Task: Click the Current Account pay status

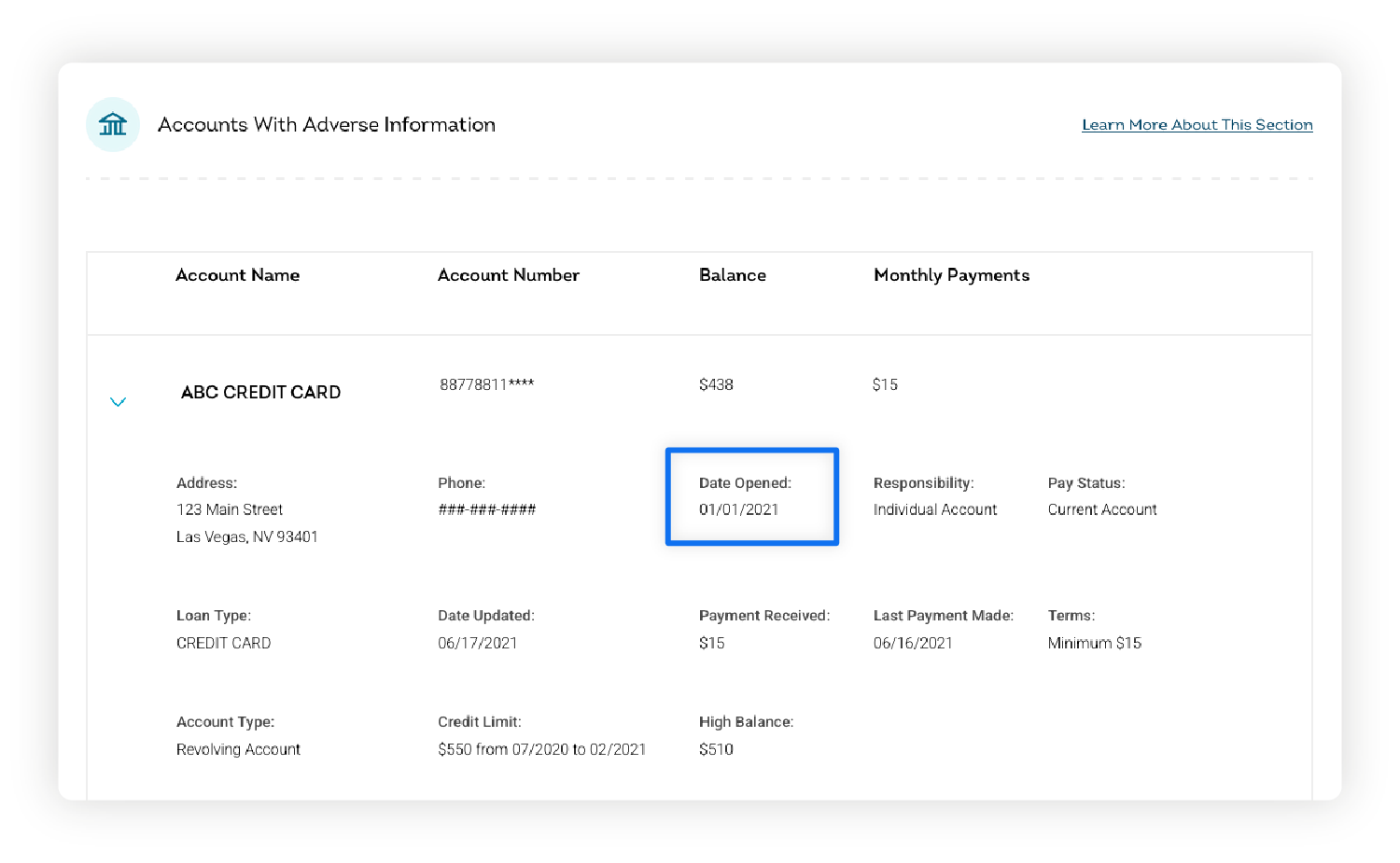Action: (1101, 509)
